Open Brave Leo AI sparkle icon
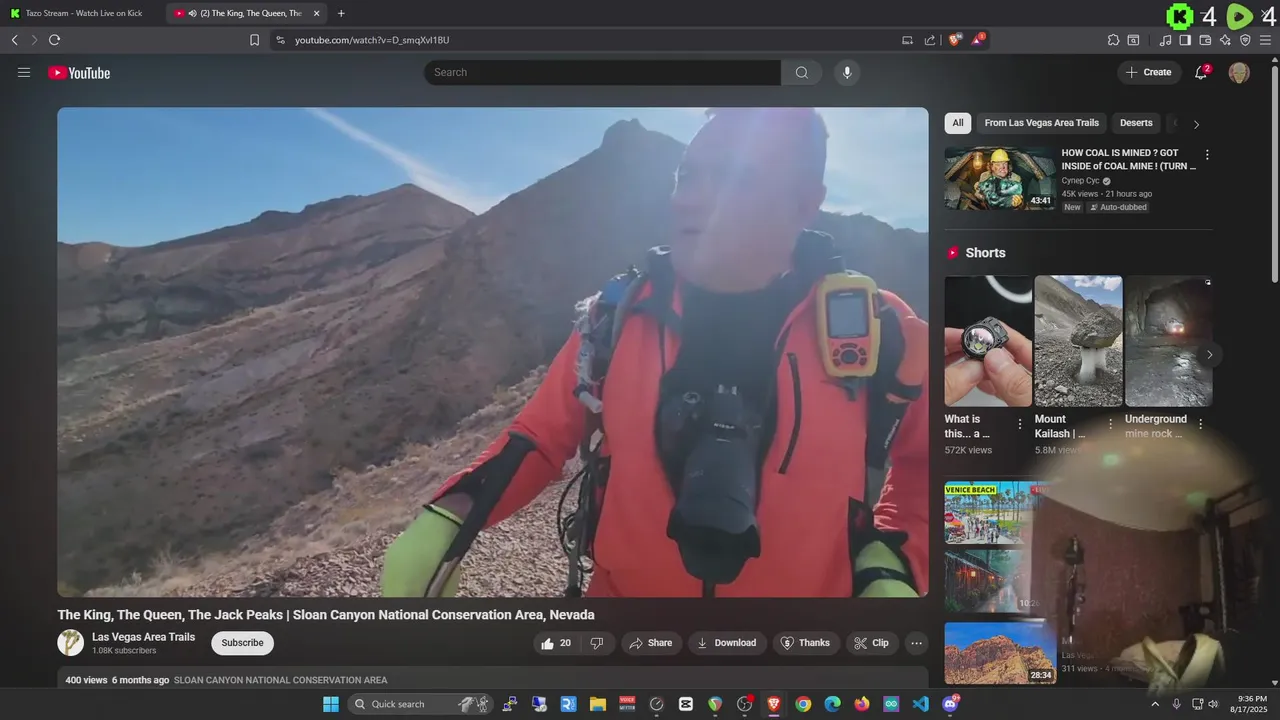Screen dimensions: 1280x720 tap(1225, 40)
